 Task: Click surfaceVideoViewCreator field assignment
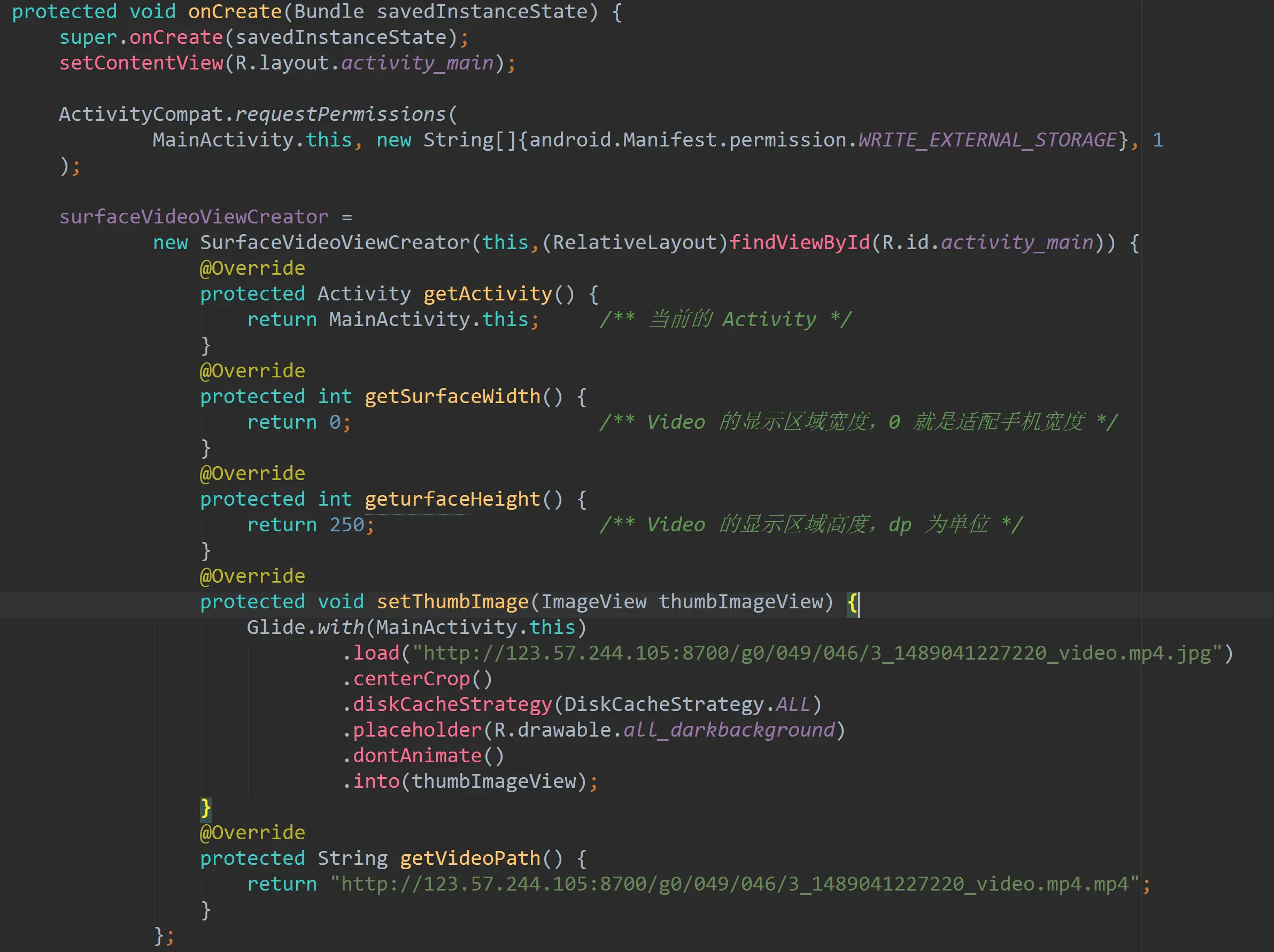tap(194, 217)
